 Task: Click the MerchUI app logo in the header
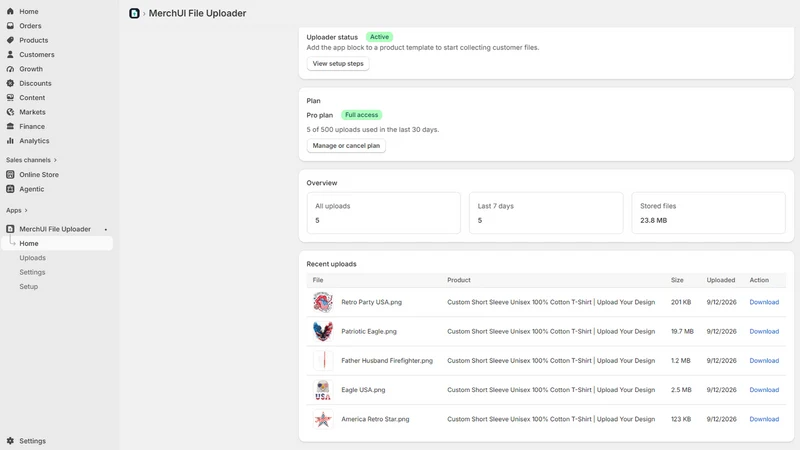click(x=134, y=13)
